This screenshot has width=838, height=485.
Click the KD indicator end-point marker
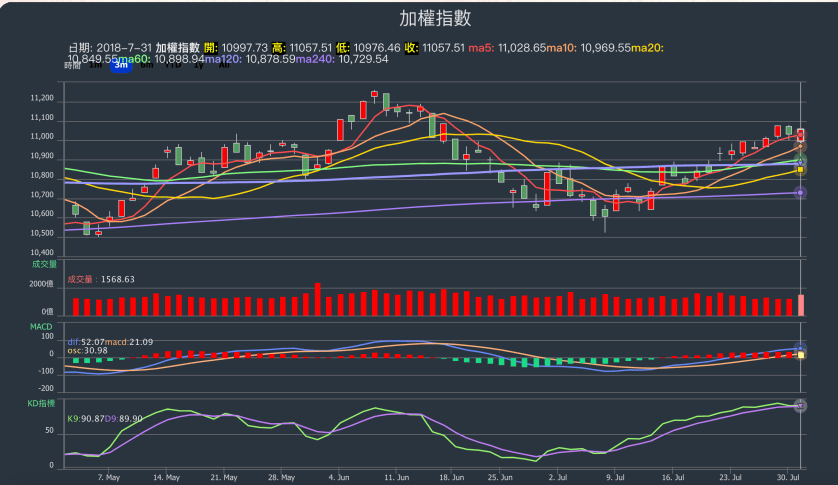point(799,405)
